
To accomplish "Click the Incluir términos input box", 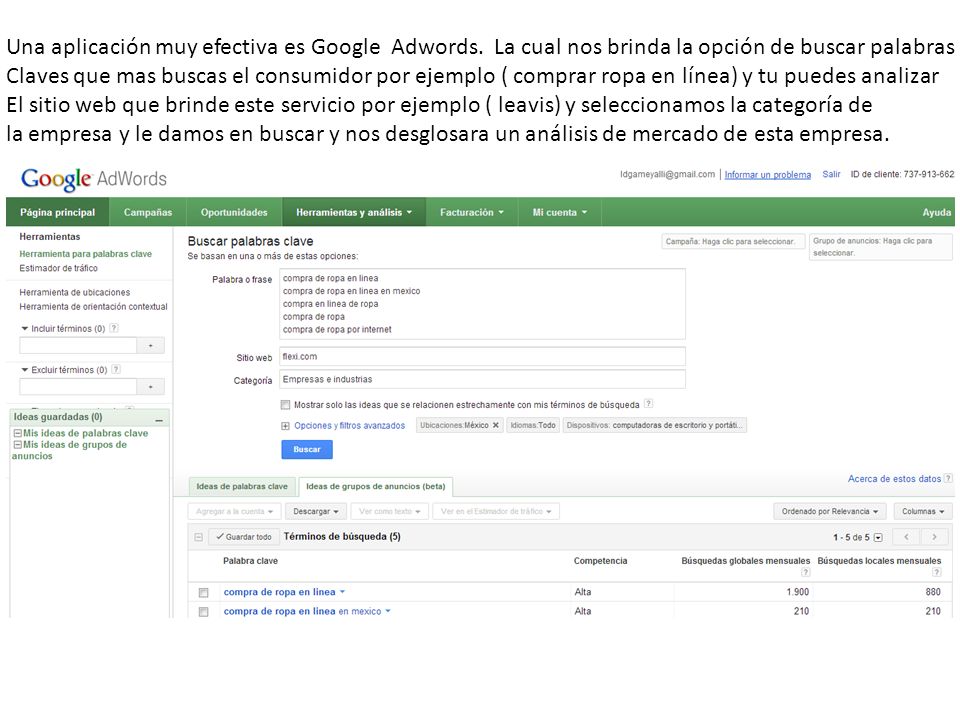I will (78, 346).
